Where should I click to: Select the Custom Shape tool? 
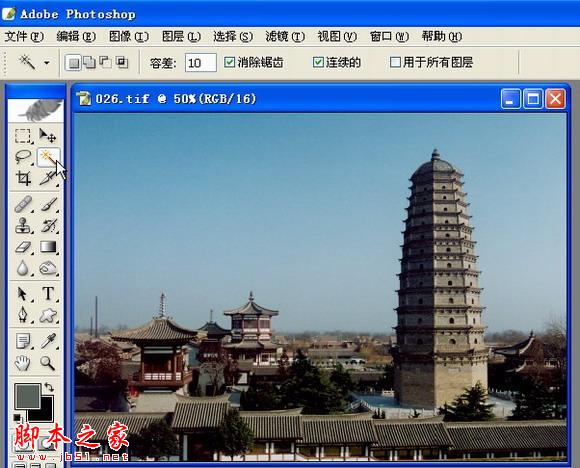click(48, 316)
